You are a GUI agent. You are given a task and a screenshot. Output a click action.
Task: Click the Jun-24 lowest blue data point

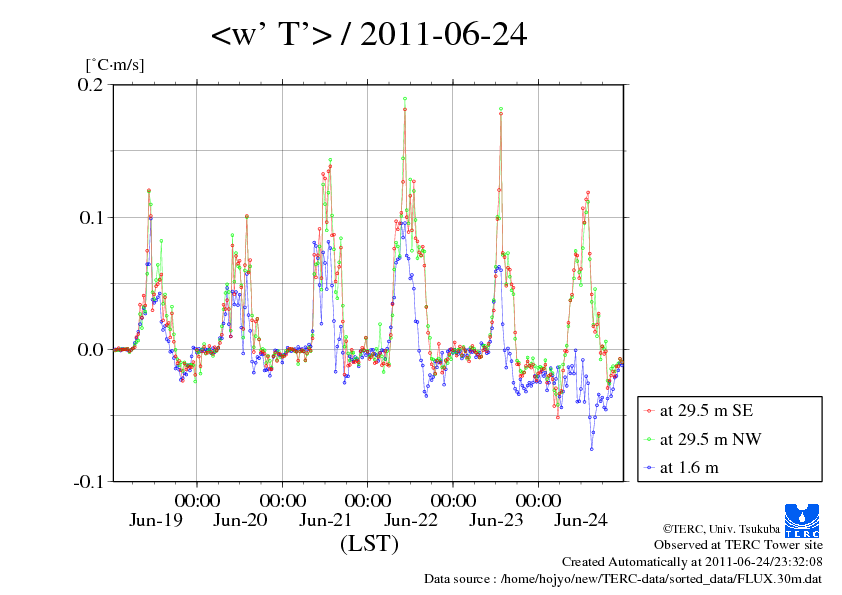pyautogui.click(x=592, y=449)
